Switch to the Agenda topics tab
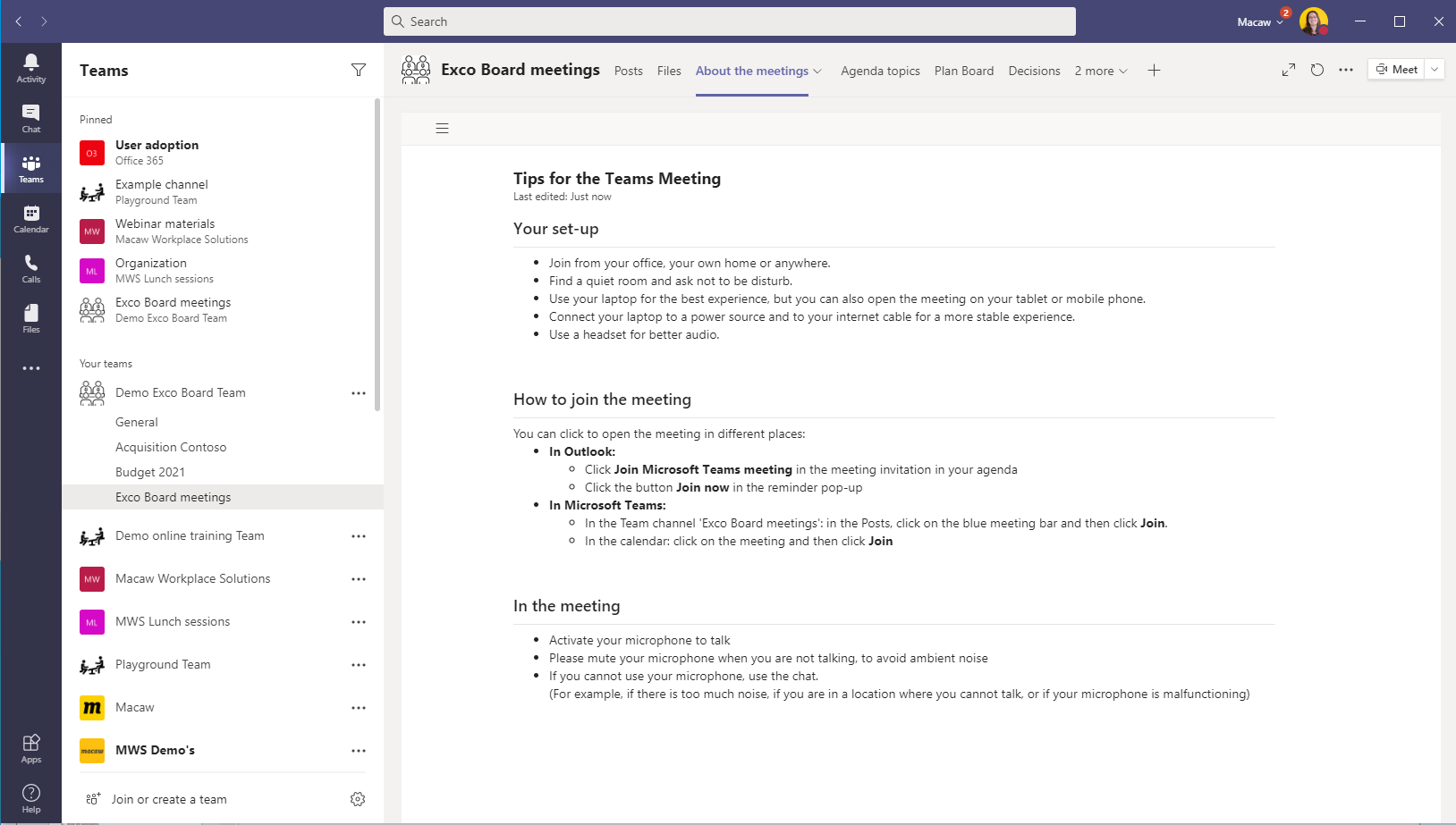 click(880, 71)
